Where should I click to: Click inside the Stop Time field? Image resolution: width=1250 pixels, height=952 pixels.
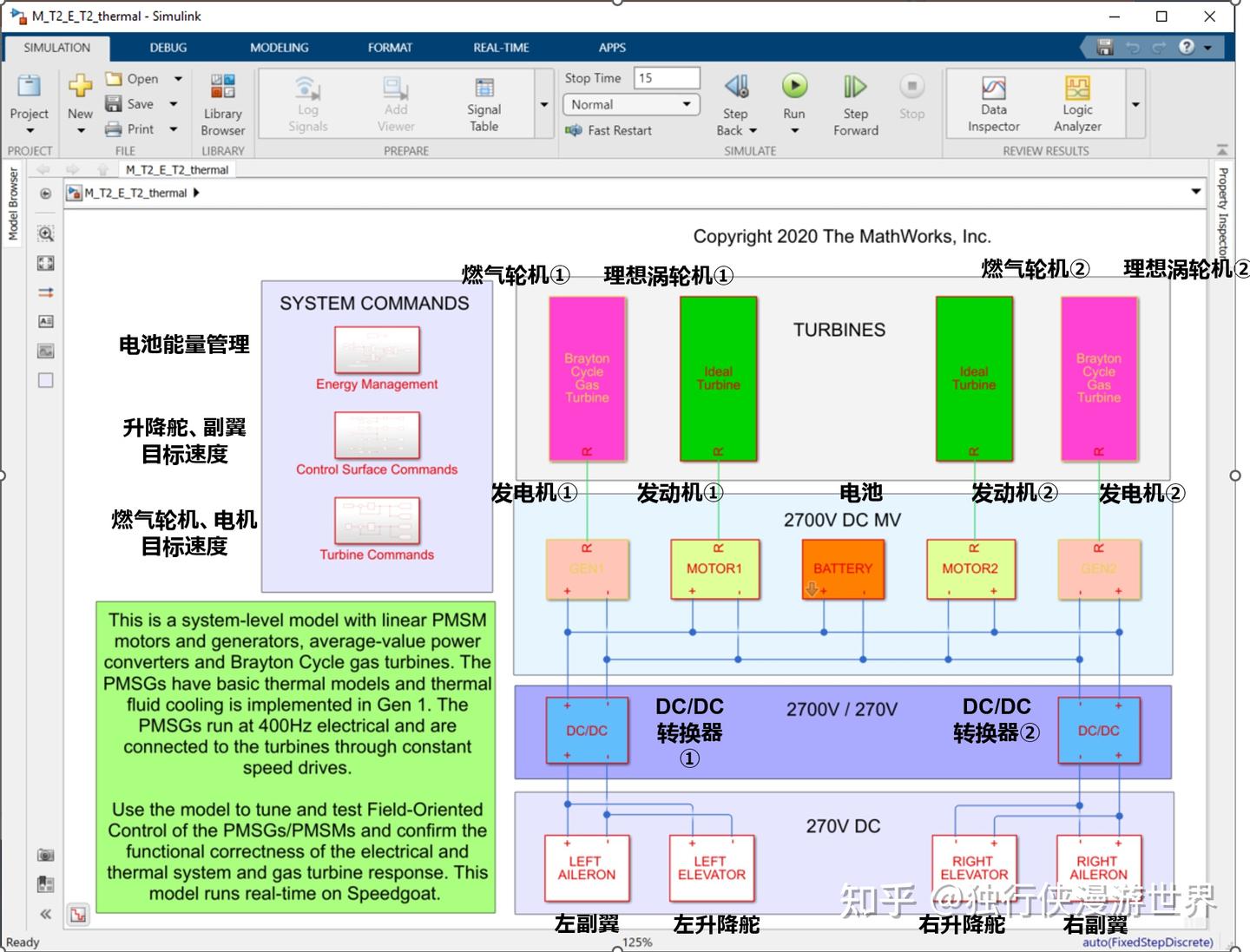coord(666,77)
